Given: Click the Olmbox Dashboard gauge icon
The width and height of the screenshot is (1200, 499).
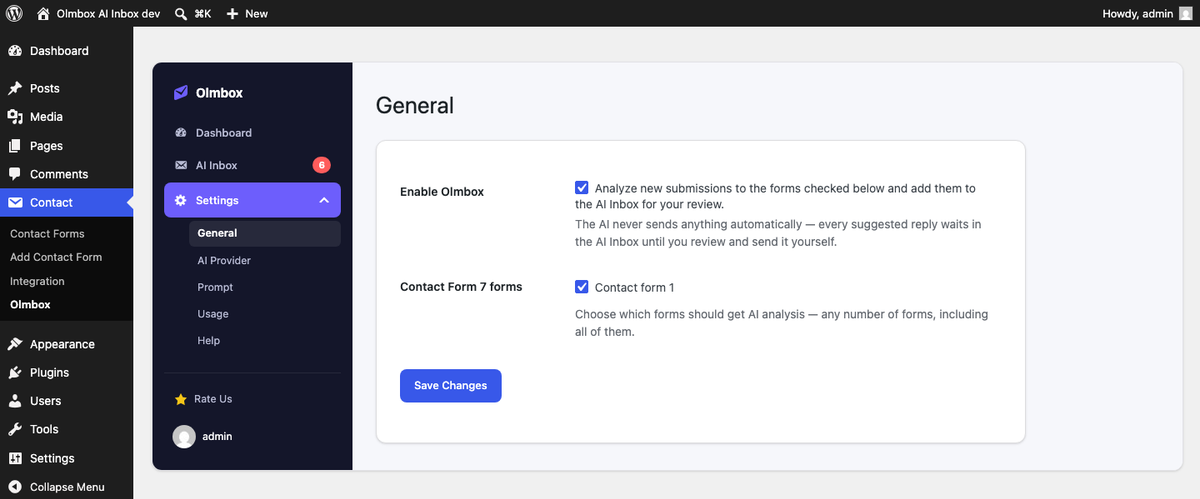Looking at the screenshot, I should click(181, 133).
